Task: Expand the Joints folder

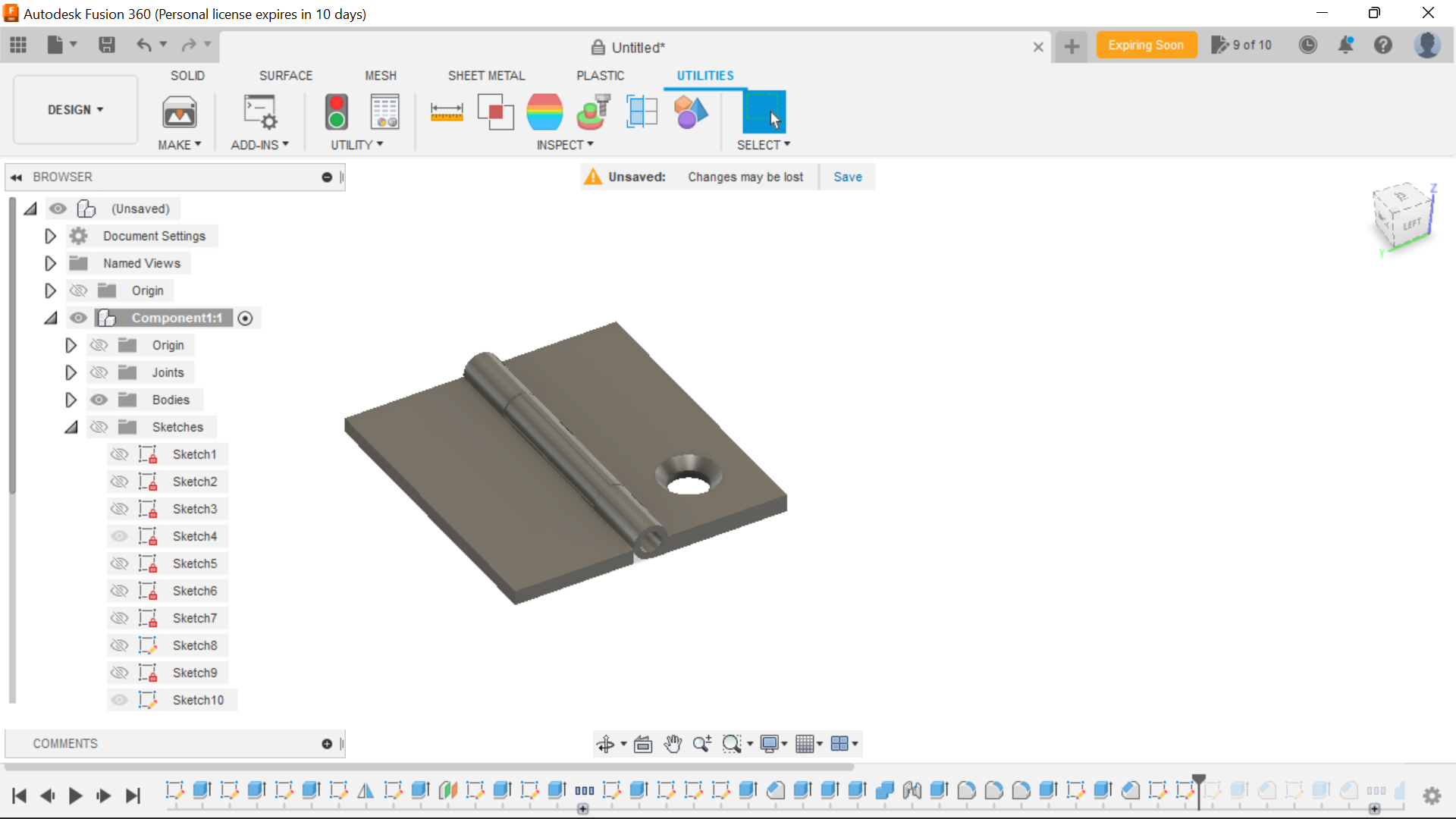Action: (71, 372)
